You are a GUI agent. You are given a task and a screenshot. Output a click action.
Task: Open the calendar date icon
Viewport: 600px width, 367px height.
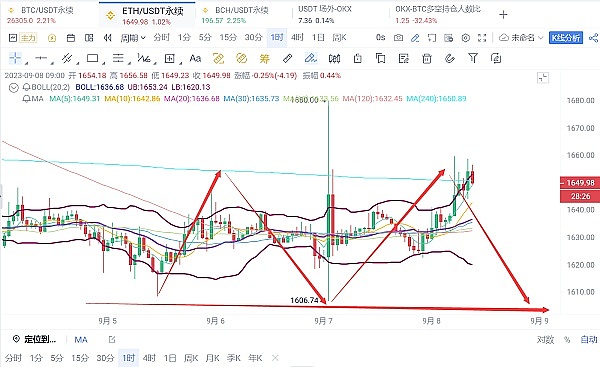tap(70, 38)
